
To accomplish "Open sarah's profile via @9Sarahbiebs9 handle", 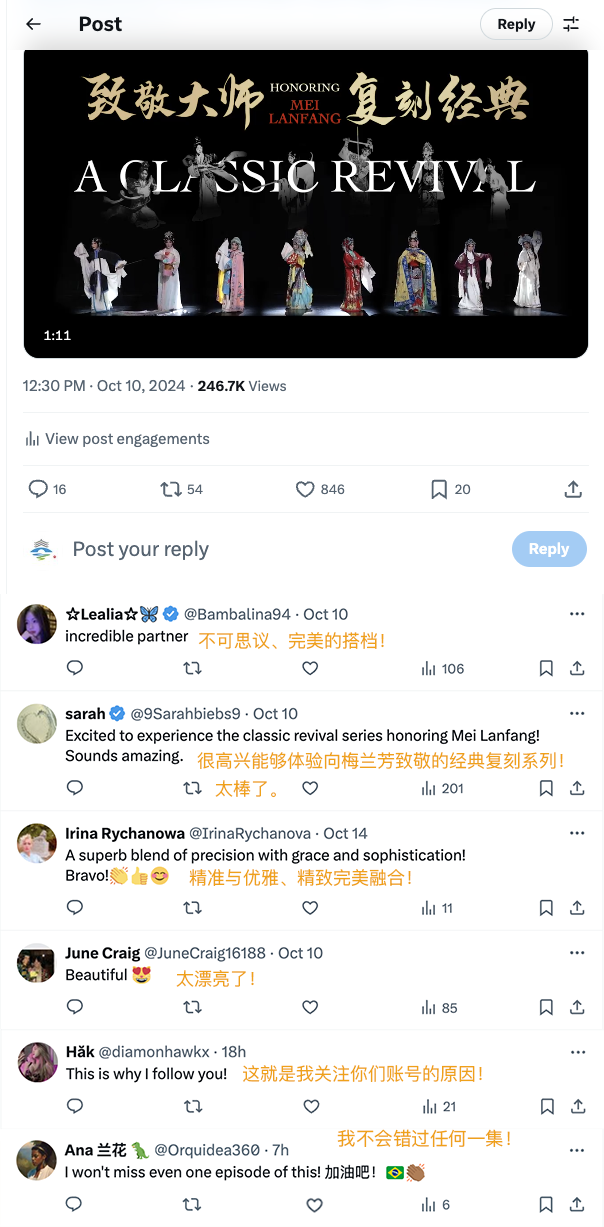I will point(186,714).
